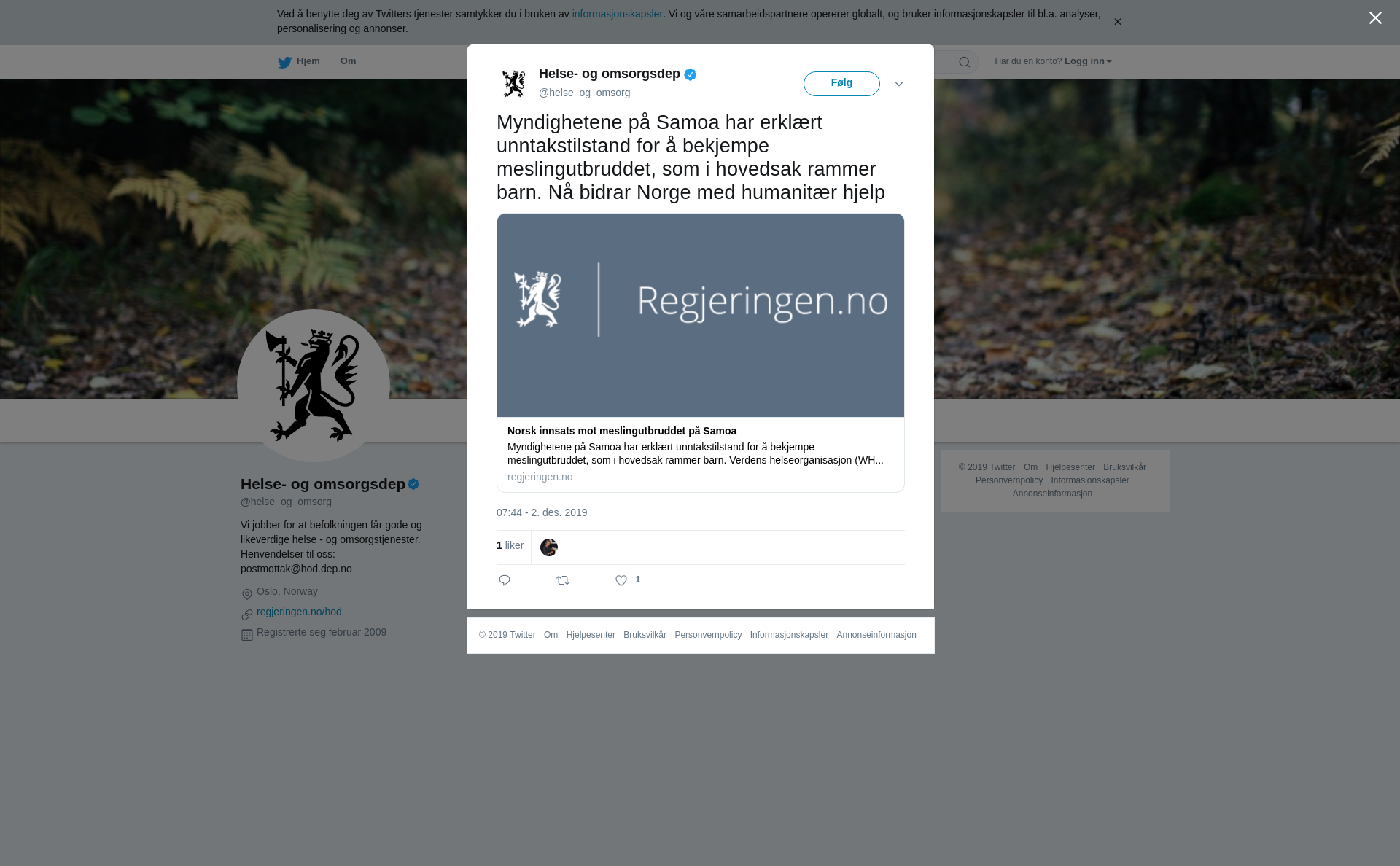Image resolution: width=1400 pixels, height=866 pixels.
Task: Dismiss the cookie notice banner
Action: (x=1117, y=22)
